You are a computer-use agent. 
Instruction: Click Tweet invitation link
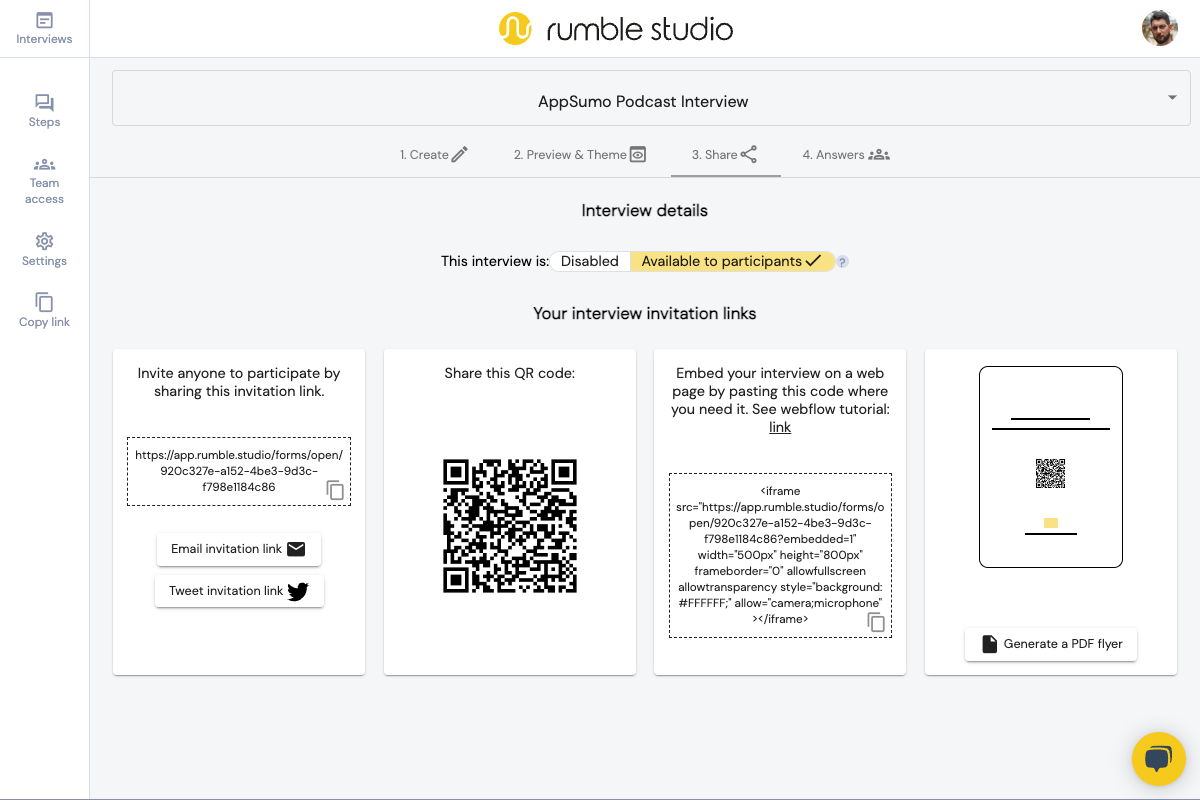(239, 591)
